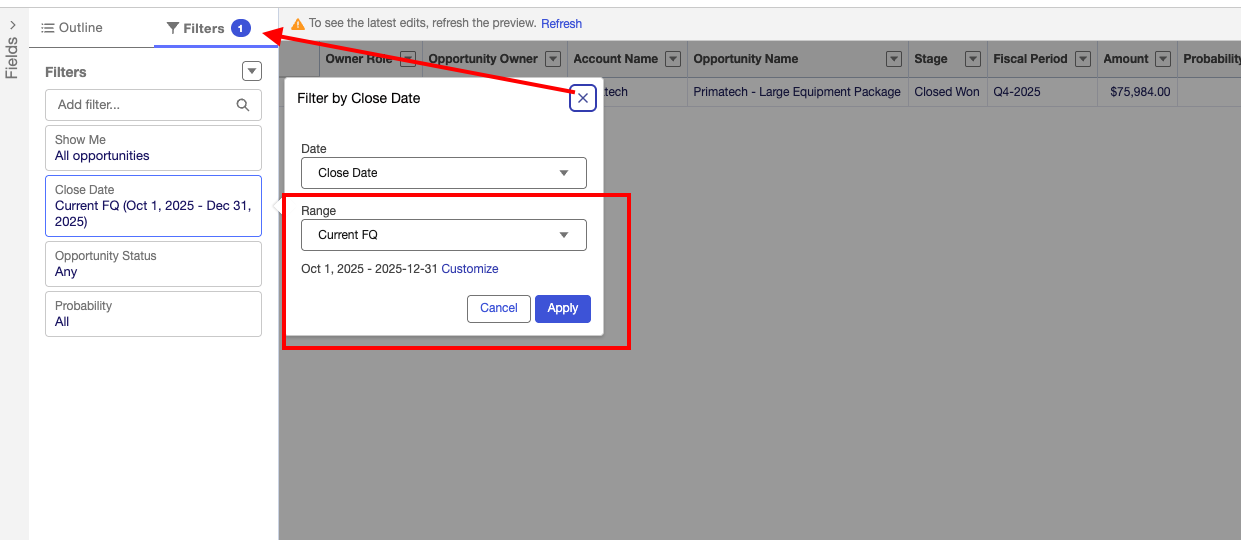Click into the Add filter search field
This screenshot has height=540, width=1241.
(153, 105)
